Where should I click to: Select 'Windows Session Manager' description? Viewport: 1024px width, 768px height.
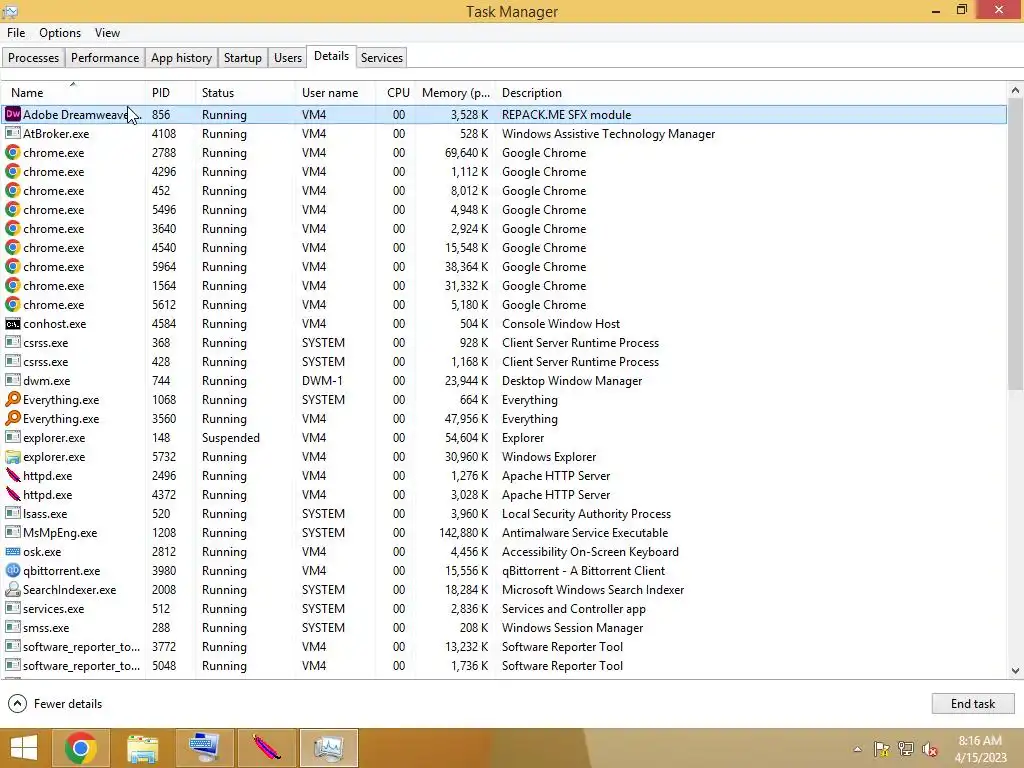tap(572, 627)
